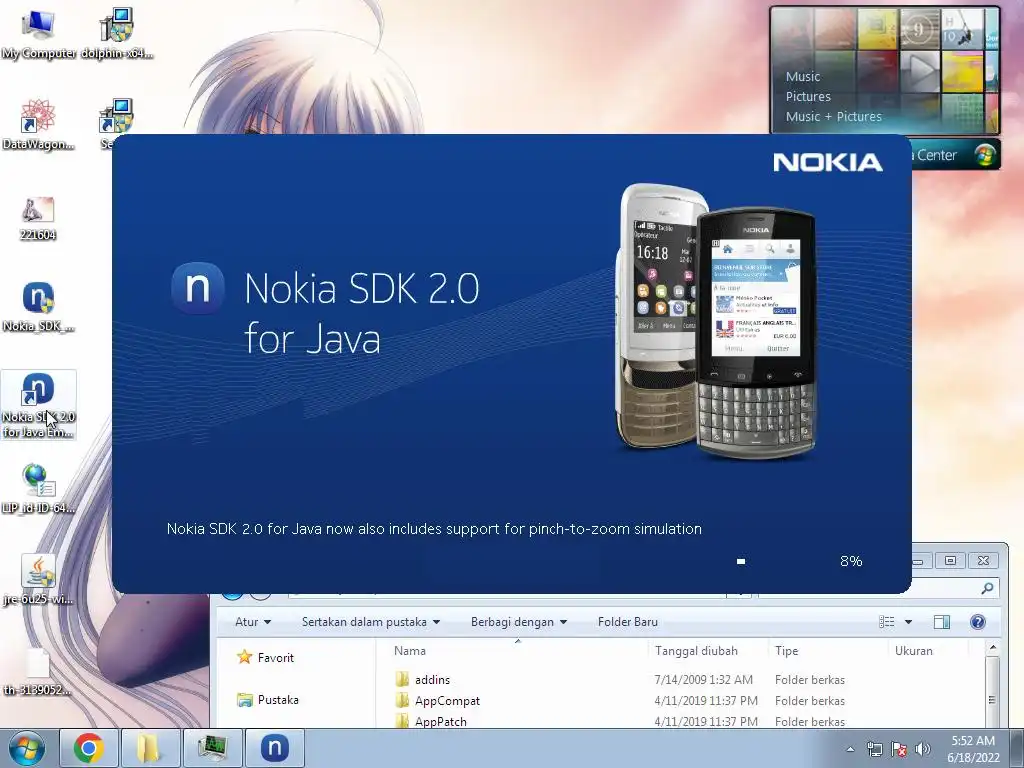Image resolution: width=1024 pixels, height=768 pixels.
Task: Click the clock showing 5:52 AM
Action: 973,741
